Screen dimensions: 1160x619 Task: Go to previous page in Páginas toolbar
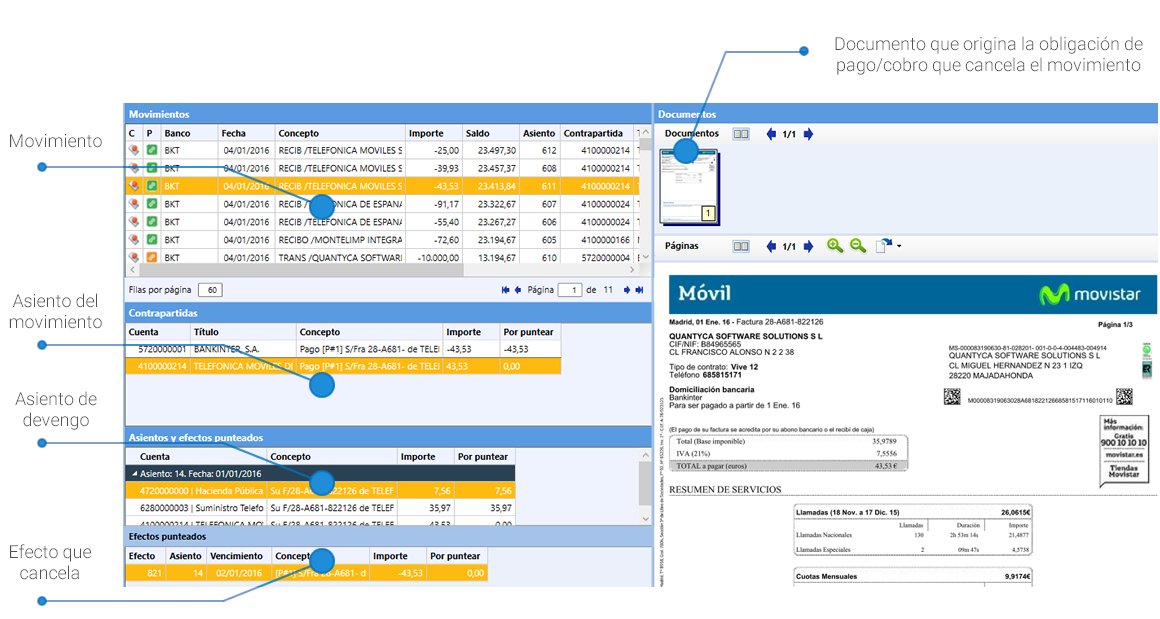point(771,246)
